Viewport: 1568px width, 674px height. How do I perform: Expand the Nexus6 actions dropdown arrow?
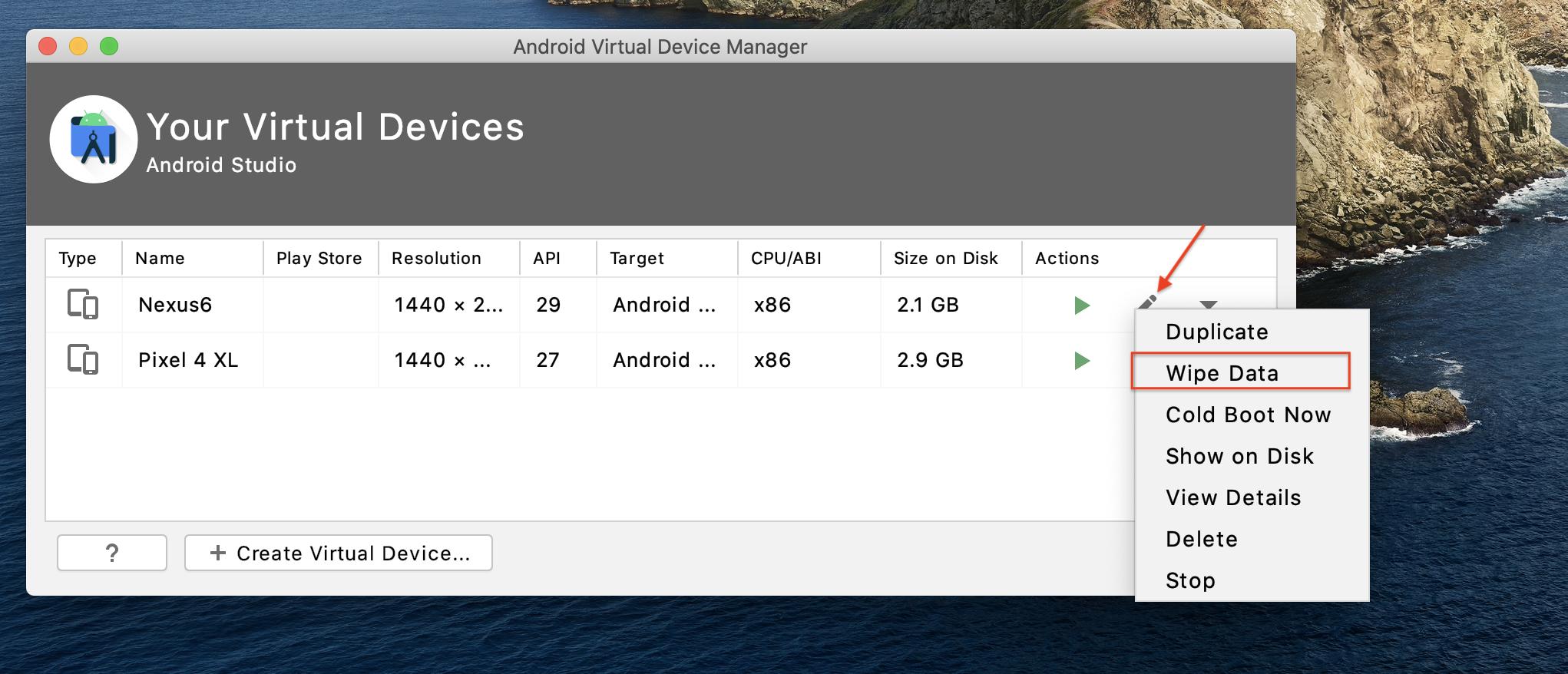1208,304
